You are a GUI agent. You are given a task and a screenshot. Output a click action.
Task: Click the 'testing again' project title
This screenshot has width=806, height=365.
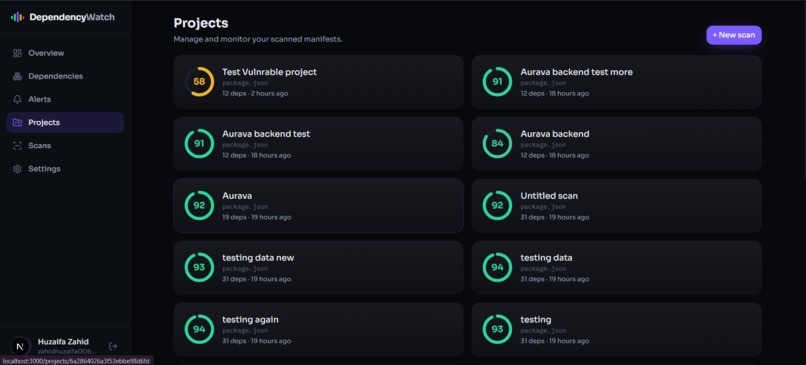(250, 320)
